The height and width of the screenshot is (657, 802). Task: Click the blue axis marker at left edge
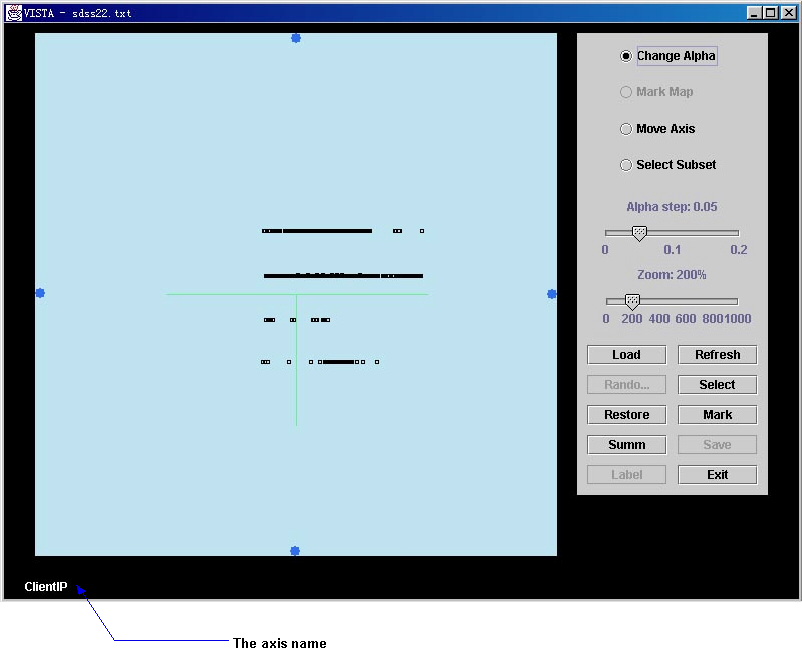point(40,293)
